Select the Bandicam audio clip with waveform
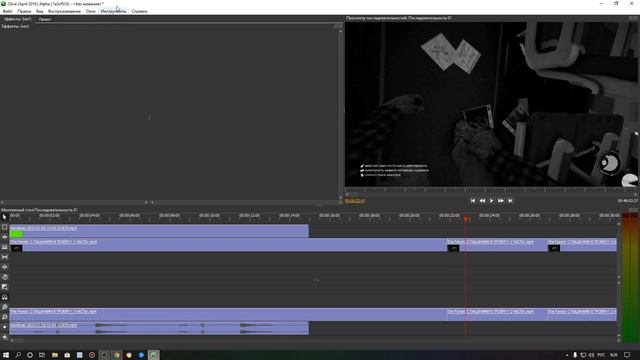The height and width of the screenshot is (360, 640). [159, 329]
